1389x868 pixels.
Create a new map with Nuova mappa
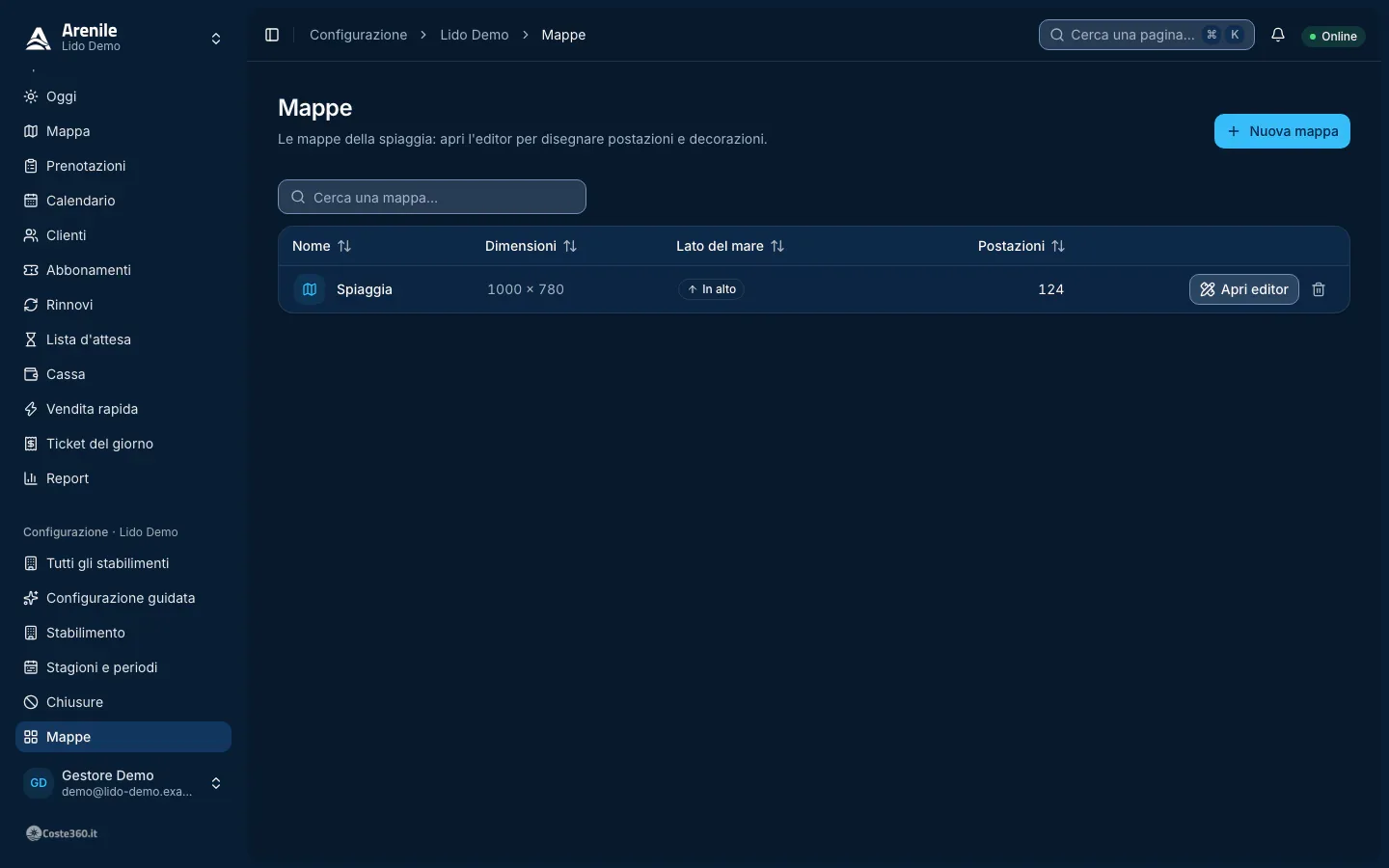(x=1282, y=131)
